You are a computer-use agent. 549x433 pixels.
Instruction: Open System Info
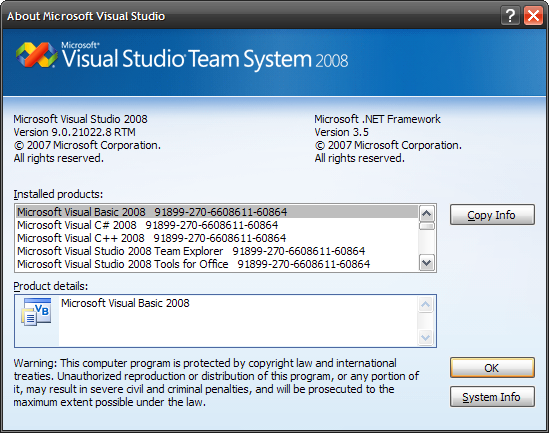(x=492, y=397)
